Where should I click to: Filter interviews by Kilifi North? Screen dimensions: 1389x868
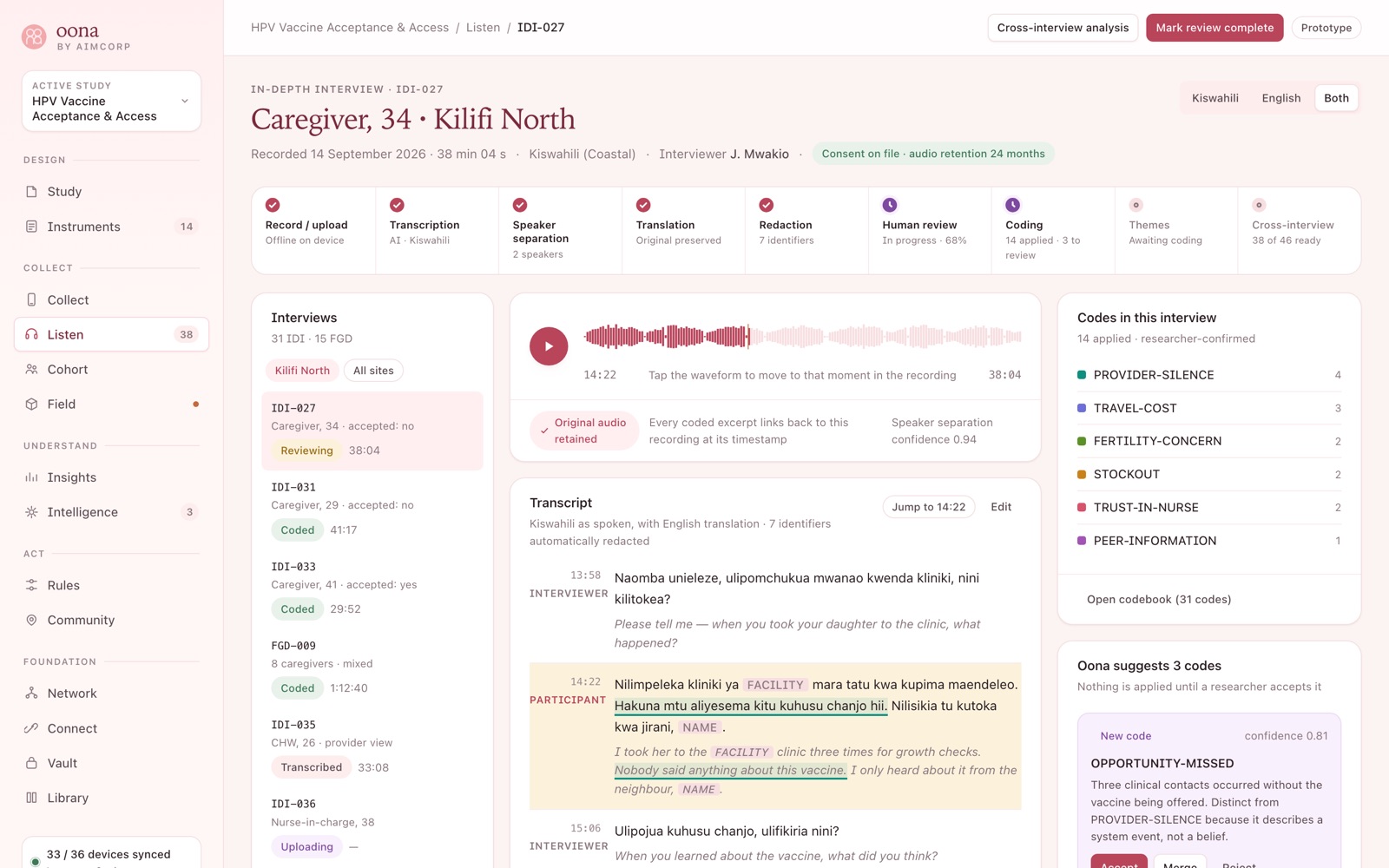(302, 371)
